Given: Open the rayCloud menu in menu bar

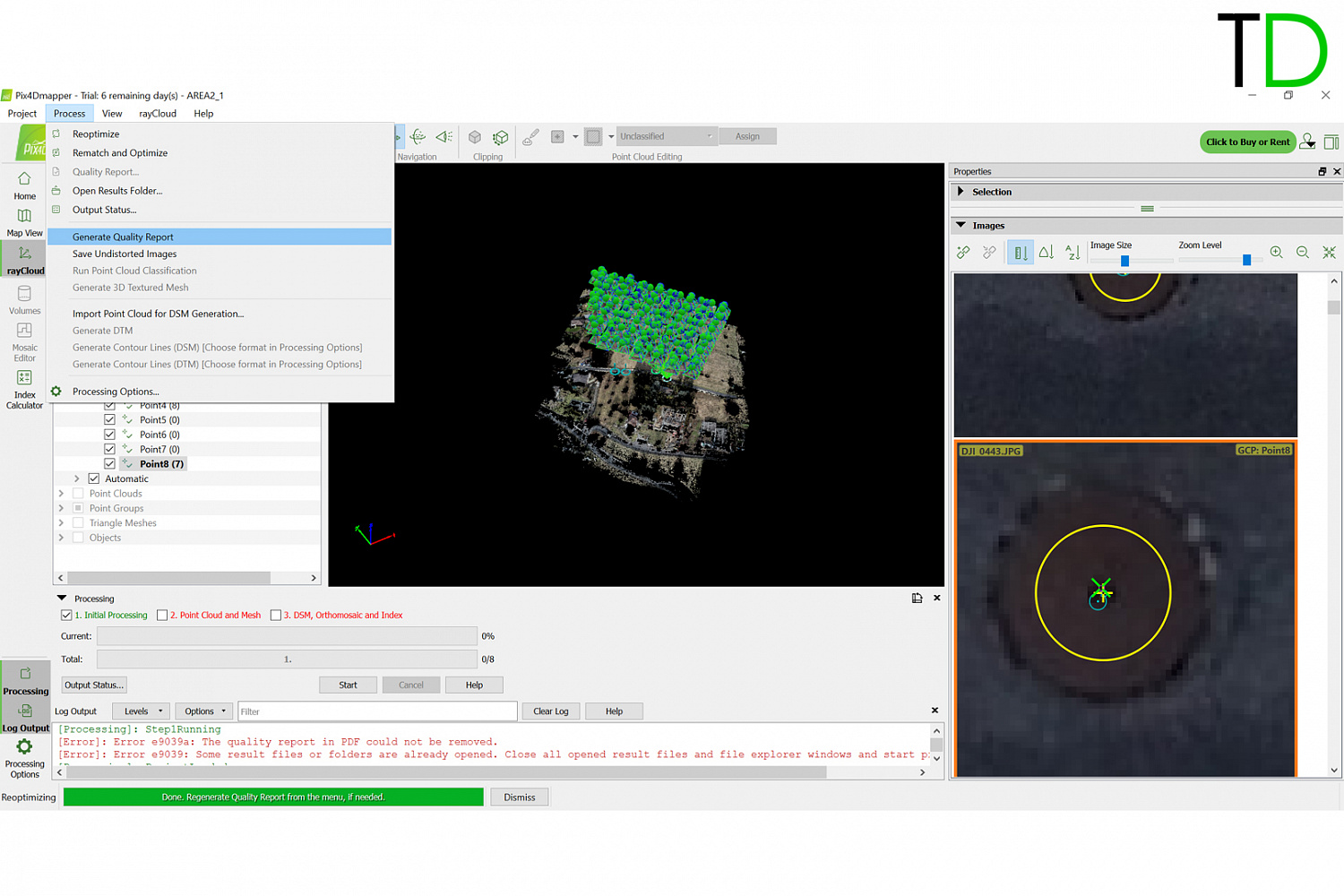Looking at the screenshot, I should pyautogui.click(x=157, y=114).
